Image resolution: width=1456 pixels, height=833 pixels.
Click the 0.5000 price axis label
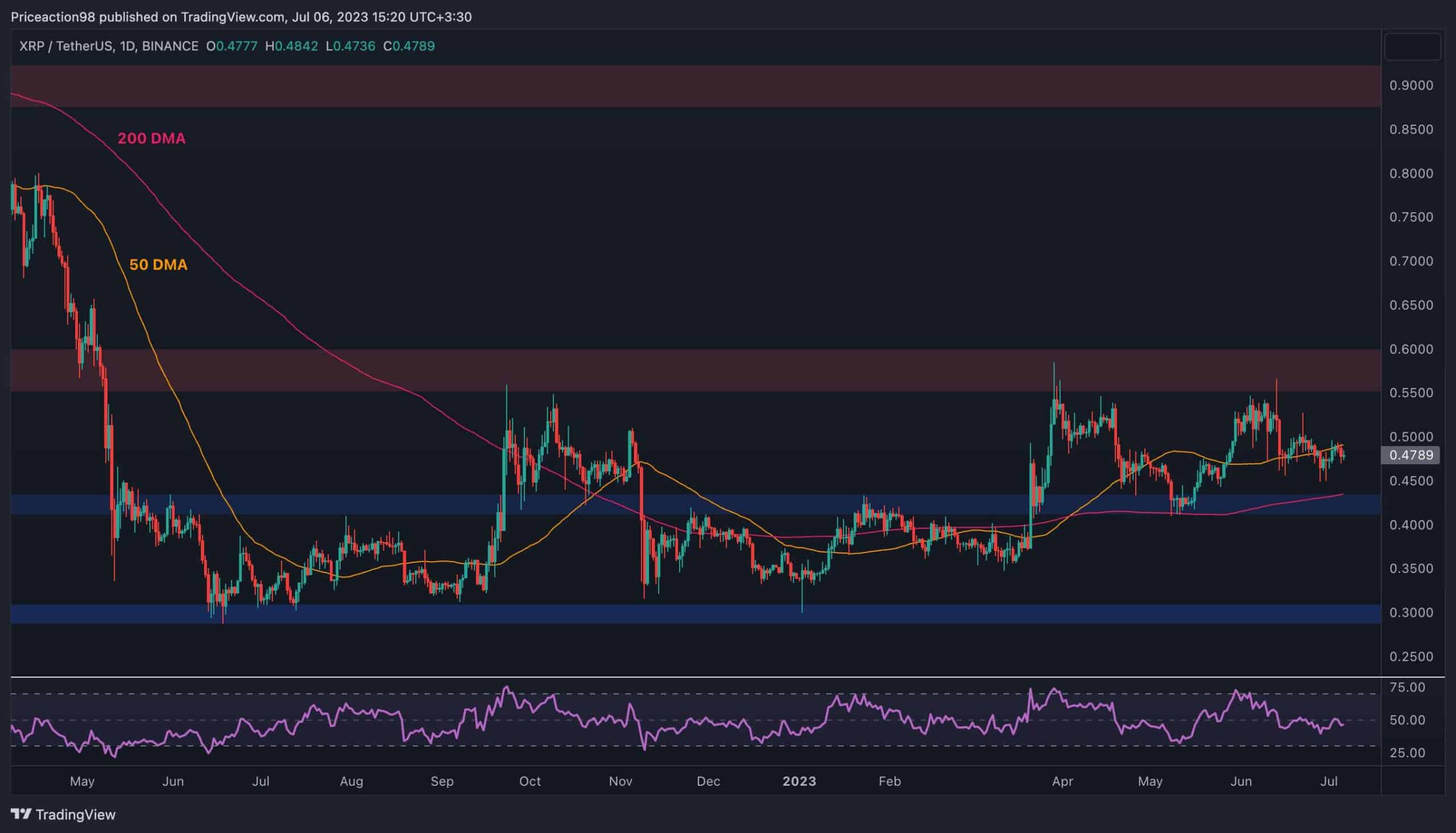1412,436
